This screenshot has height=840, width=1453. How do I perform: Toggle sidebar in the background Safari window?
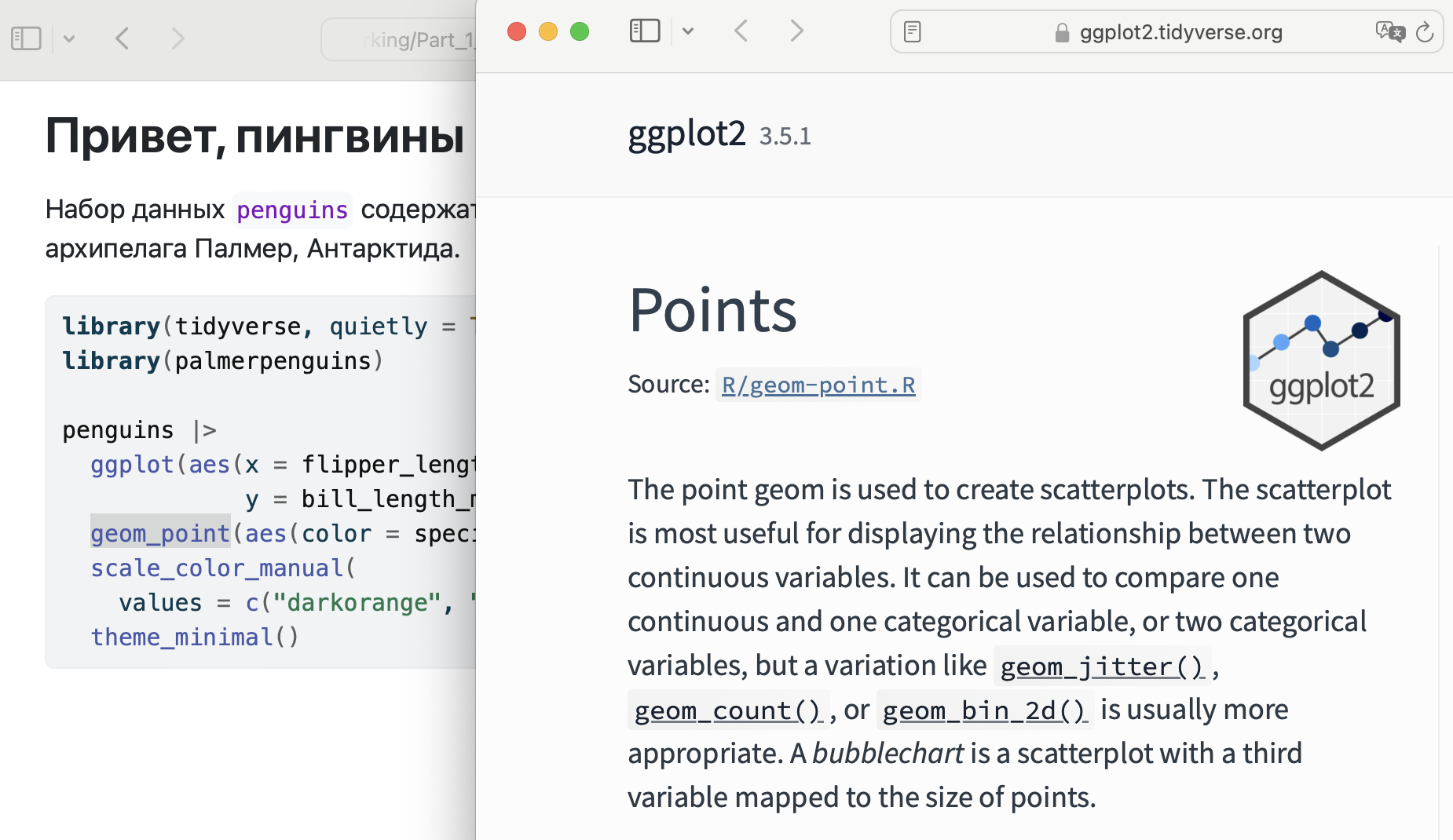pyautogui.click(x=26, y=38)
